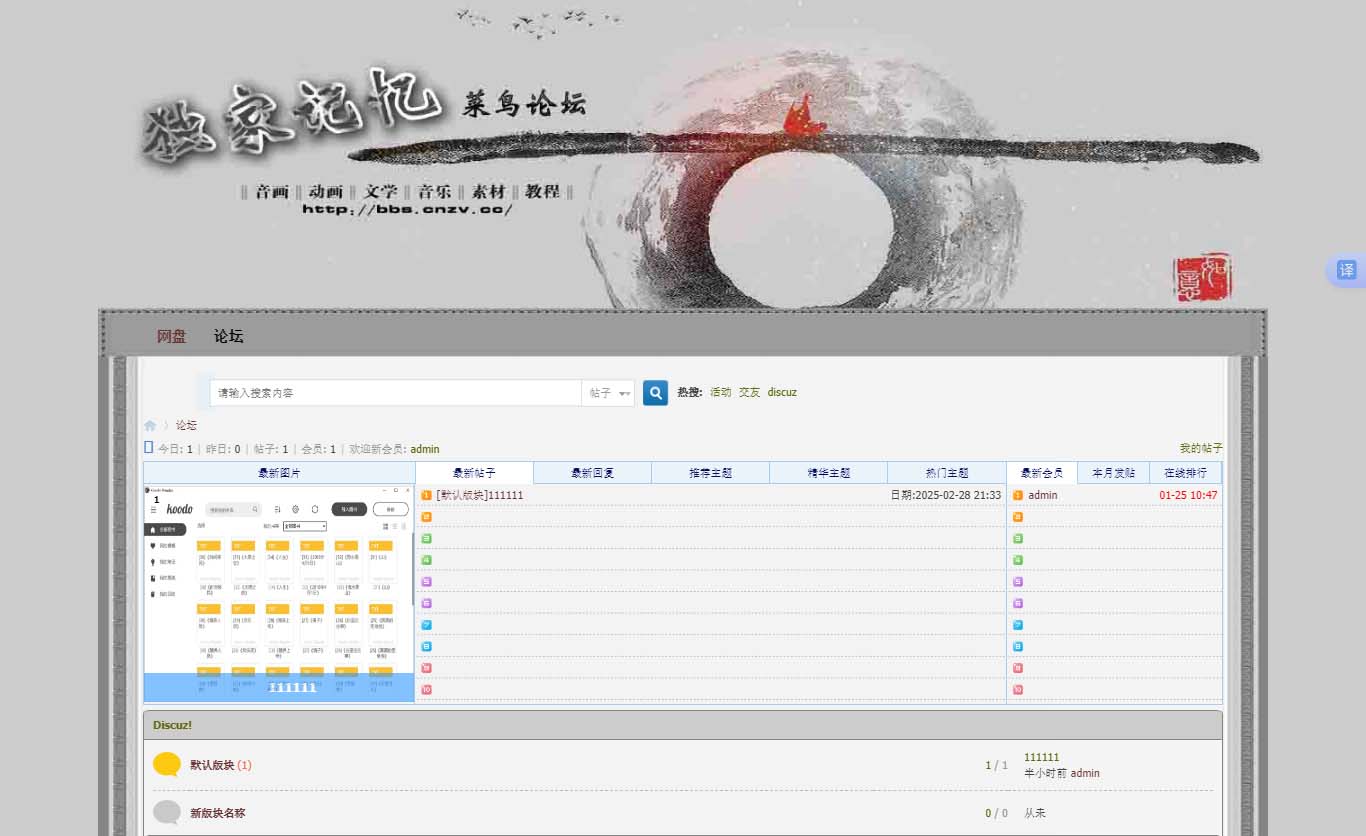Click the small stats icon before 今日
This screenshot has height=836, width=1366.
[149, 448]
